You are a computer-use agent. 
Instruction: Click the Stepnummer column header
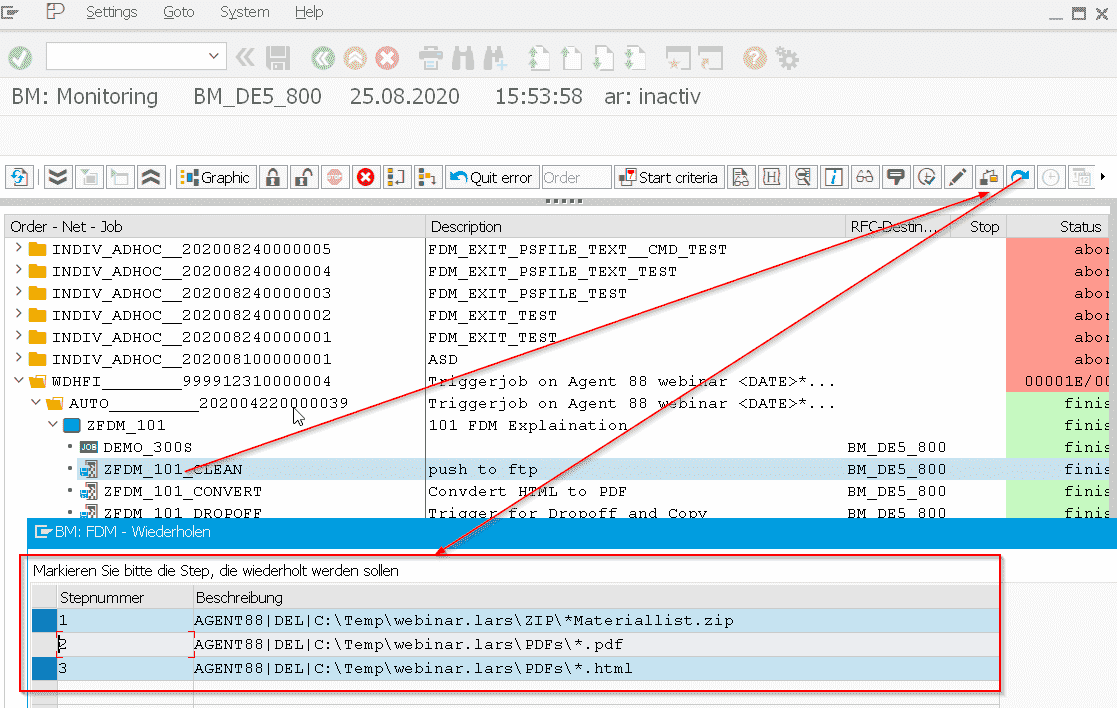coord(125,597)
